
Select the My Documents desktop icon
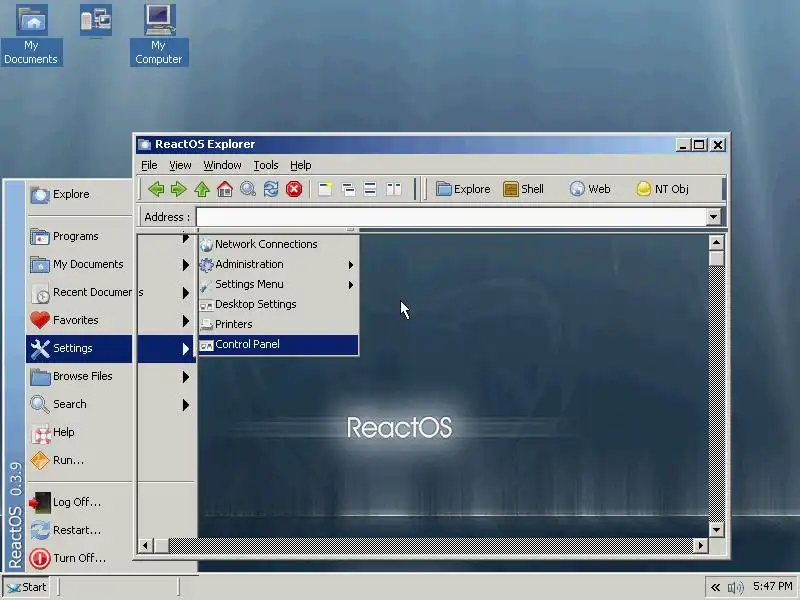[31, 35]
